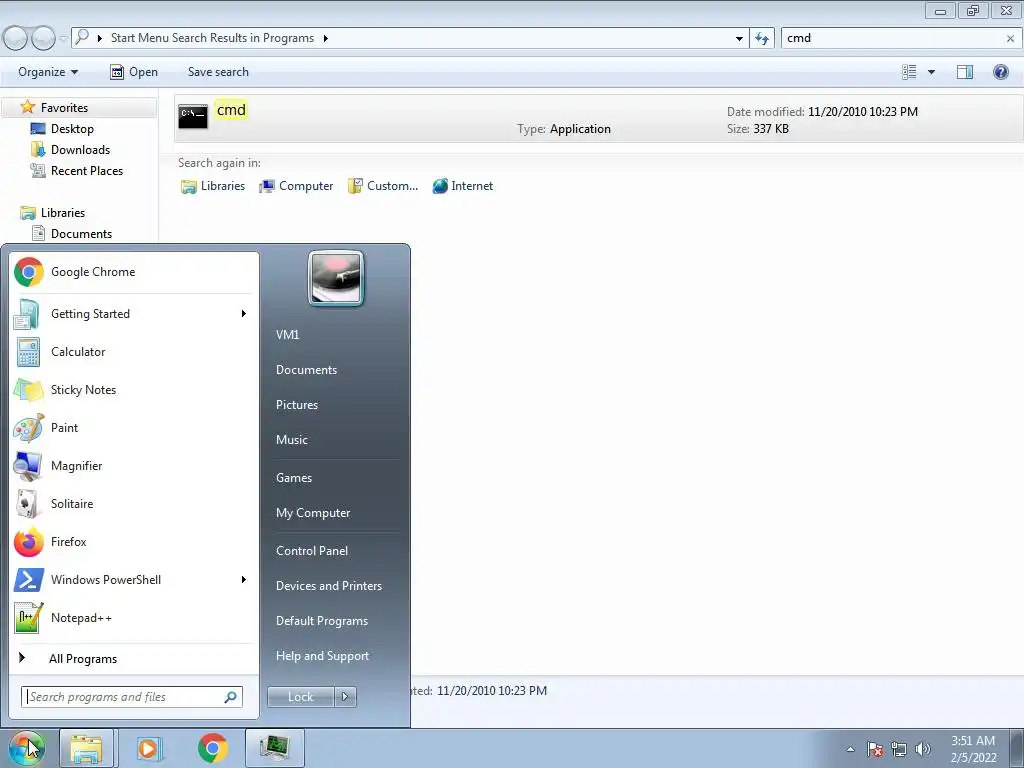
Task: Show hidden system tray icons
Action: (x=850, y=749)
